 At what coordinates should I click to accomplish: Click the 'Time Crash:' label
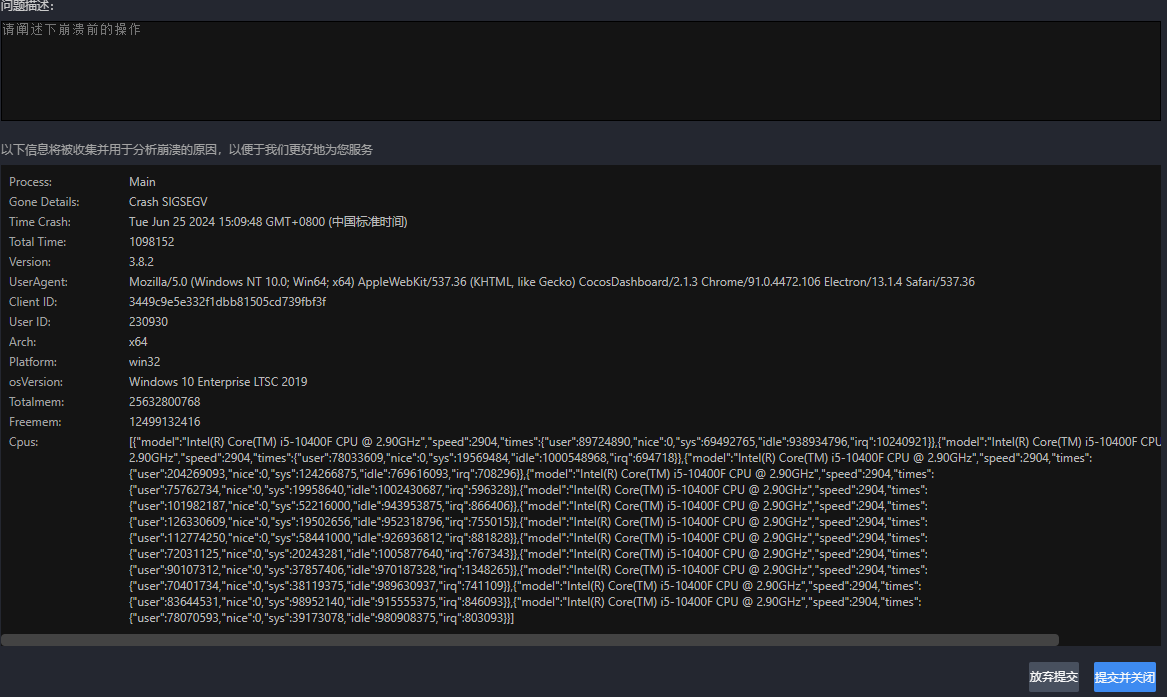(39, 222)
